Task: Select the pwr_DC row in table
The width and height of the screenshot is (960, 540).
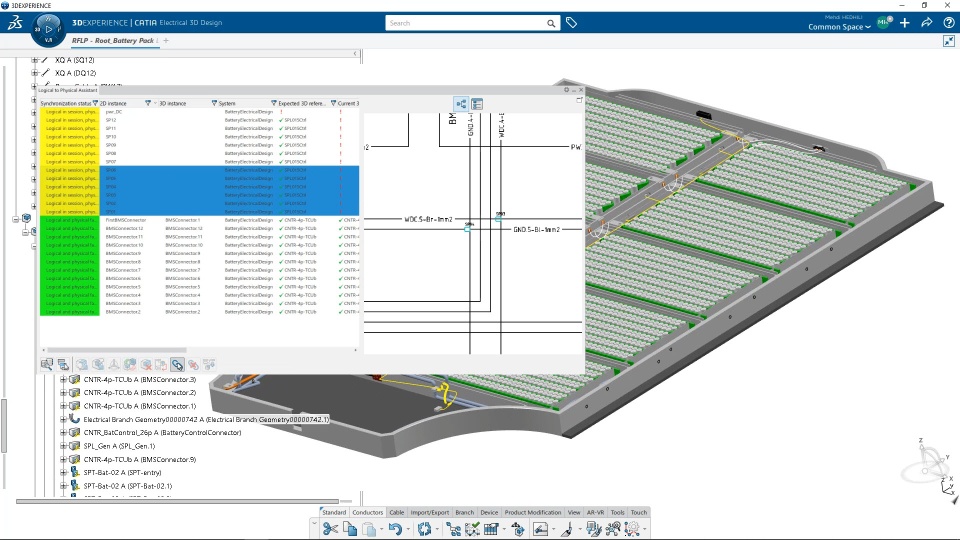Action: (x=199, y=112)
